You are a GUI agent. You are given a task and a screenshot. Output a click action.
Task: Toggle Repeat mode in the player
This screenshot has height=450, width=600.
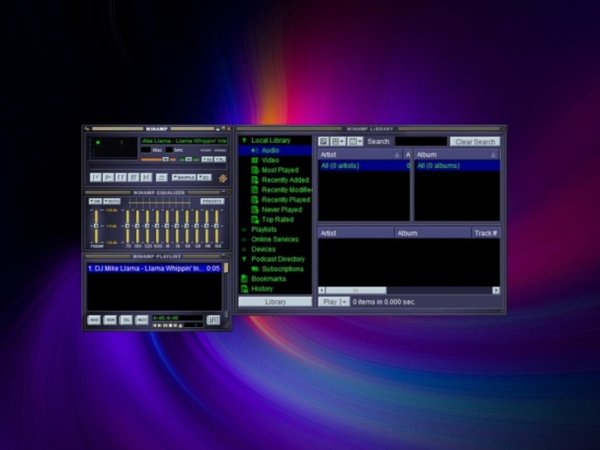click(x=205, y=178)
